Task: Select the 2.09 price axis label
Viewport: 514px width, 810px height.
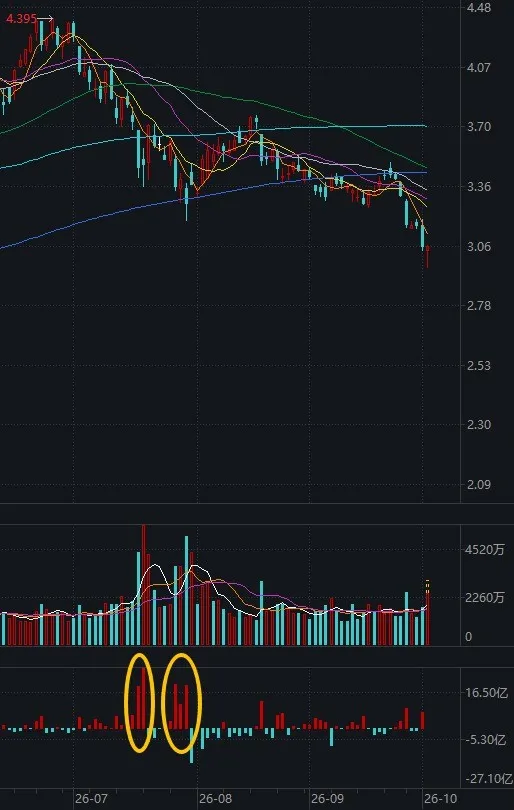Action: [x=478, y=485]
